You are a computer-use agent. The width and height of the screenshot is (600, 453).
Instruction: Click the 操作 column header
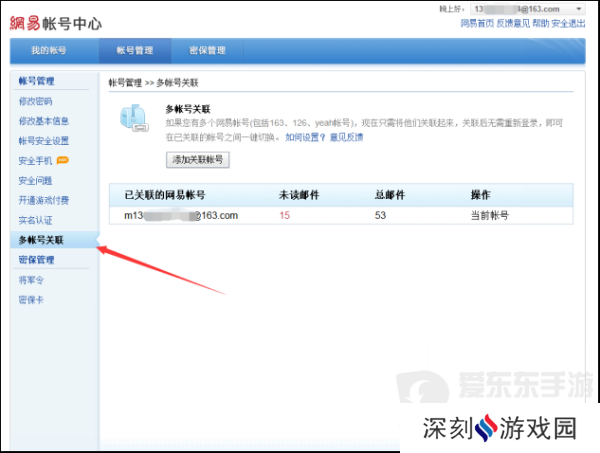tap(480, 195)
